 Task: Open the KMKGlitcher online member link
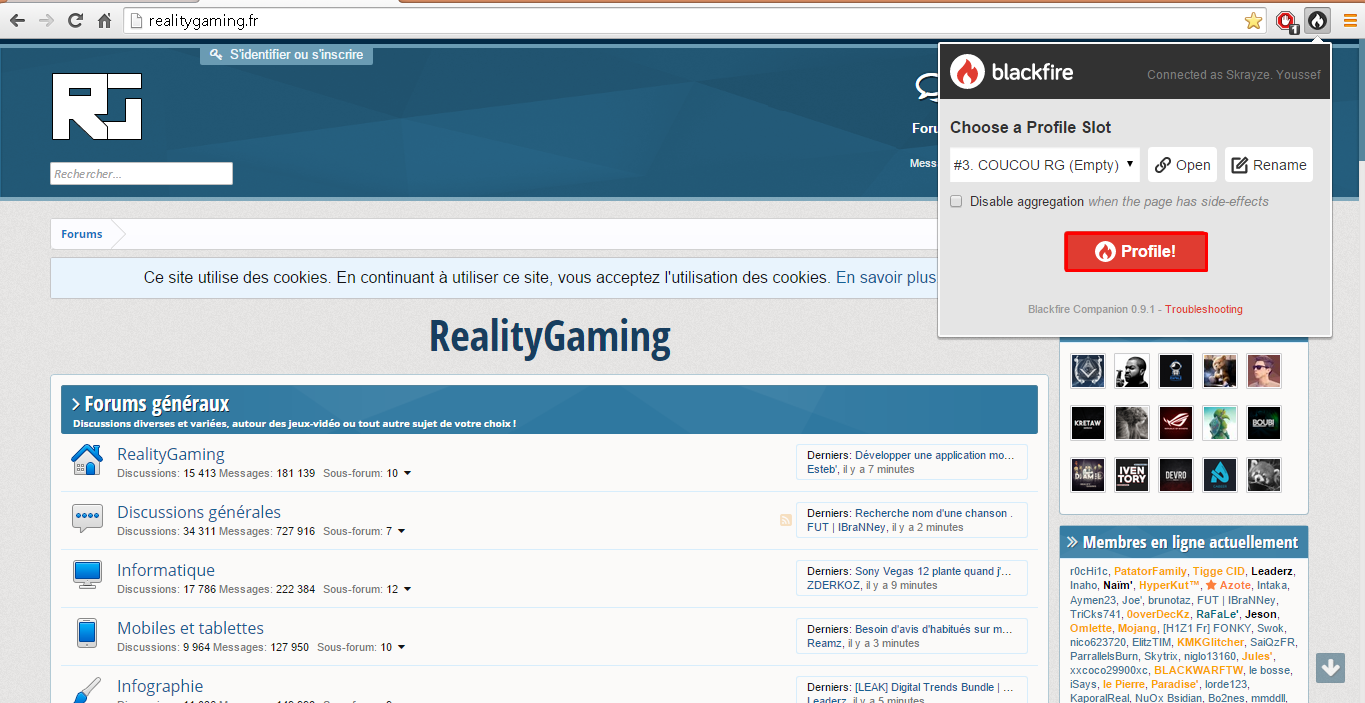tap(1210, 642)
